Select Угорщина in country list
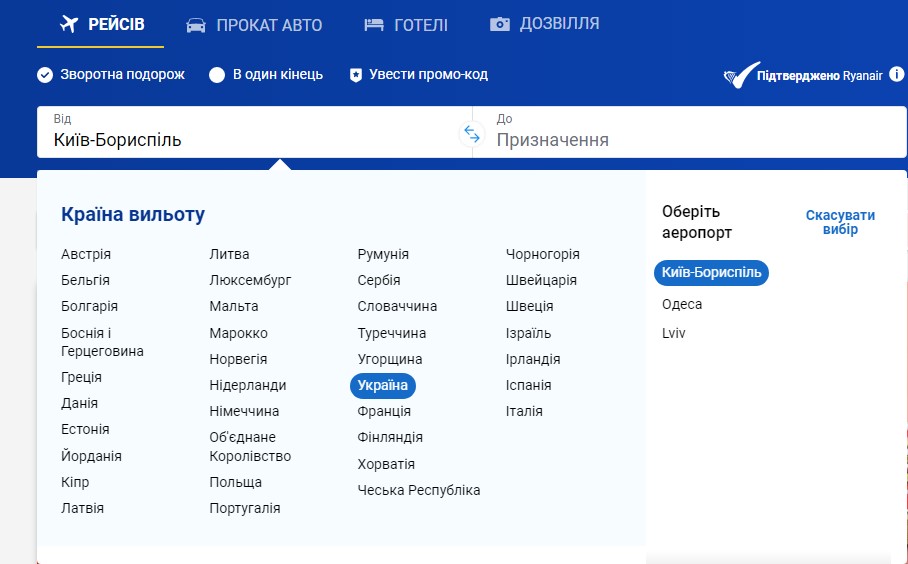This screenshot has width=908, height=564. pos(390,360)
